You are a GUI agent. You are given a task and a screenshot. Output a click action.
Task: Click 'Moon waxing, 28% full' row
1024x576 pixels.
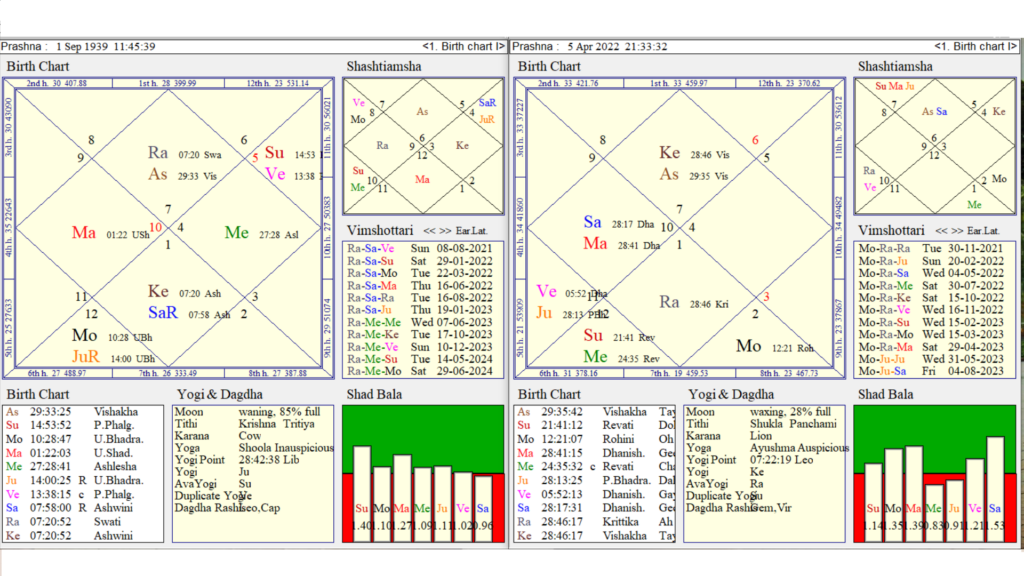tap(764, 412)
